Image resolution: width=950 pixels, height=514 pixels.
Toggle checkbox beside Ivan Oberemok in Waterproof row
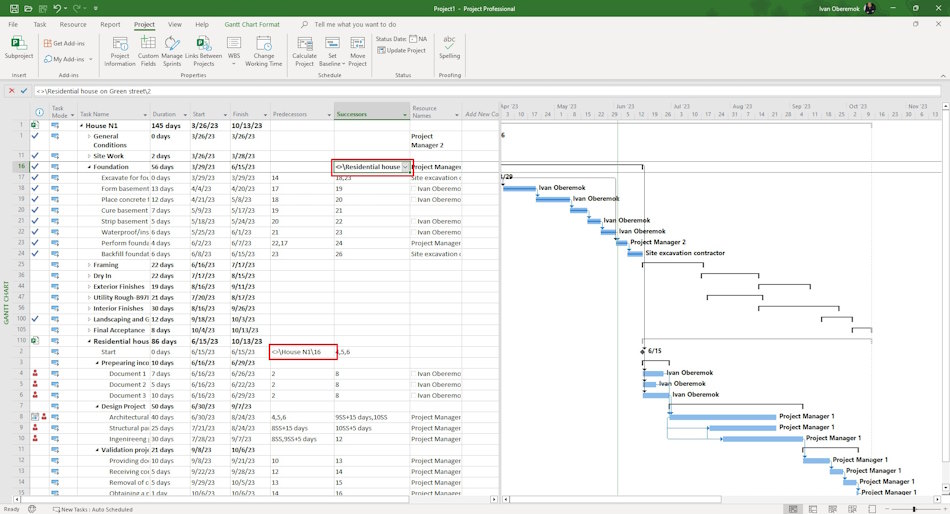click(414, 232)
